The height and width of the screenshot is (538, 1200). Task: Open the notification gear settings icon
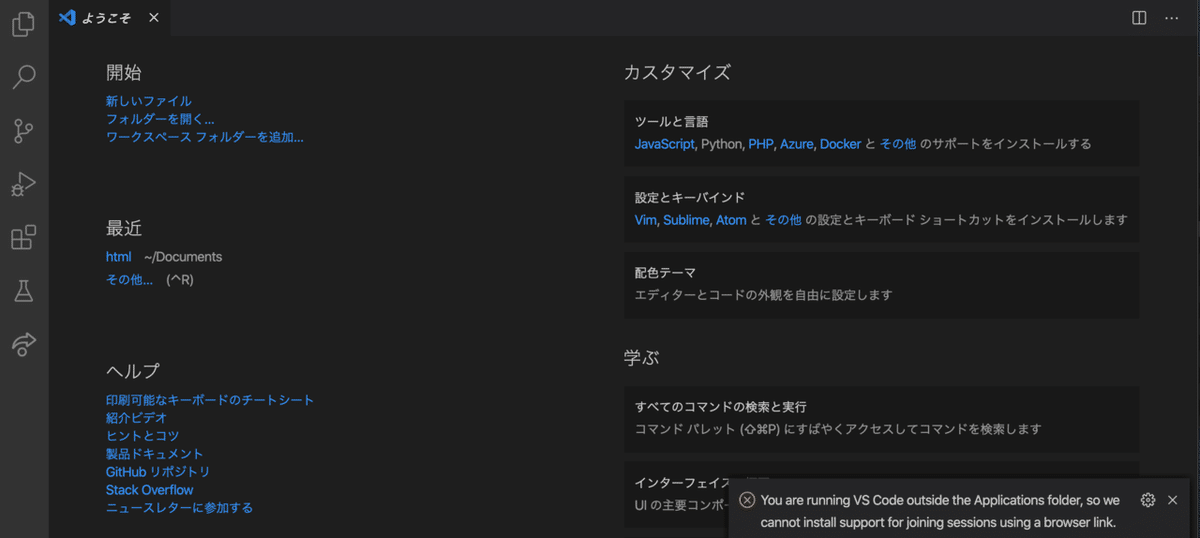(x=1148, y=500)
